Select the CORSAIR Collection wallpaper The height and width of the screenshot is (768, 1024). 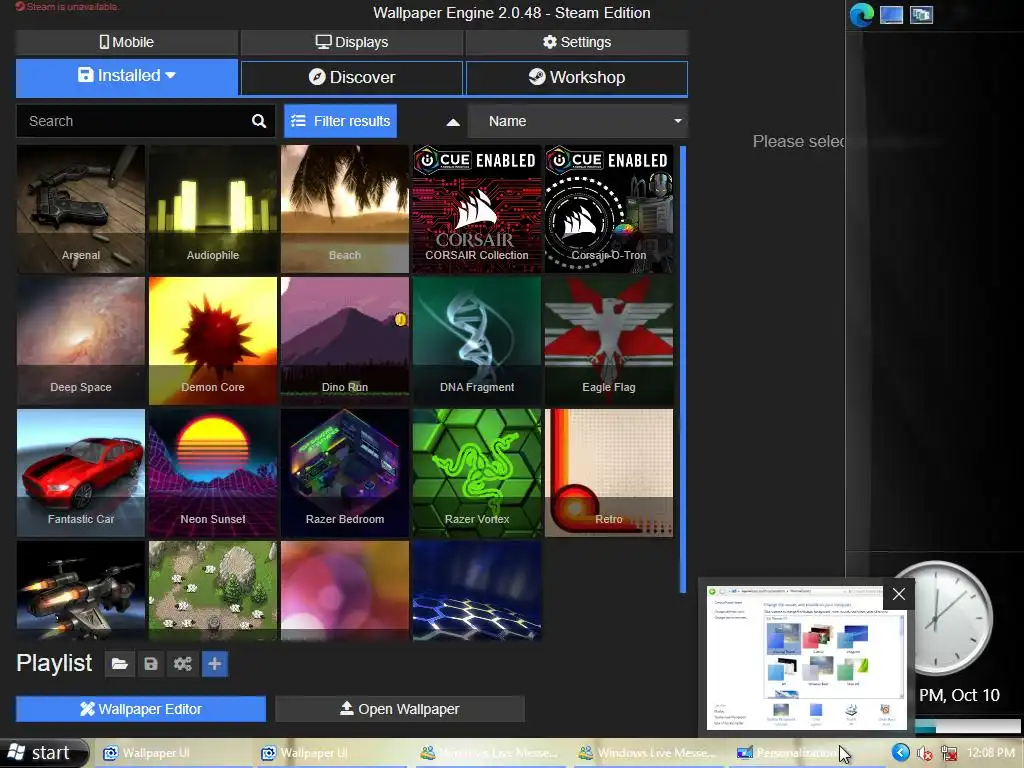coord(477,209)
